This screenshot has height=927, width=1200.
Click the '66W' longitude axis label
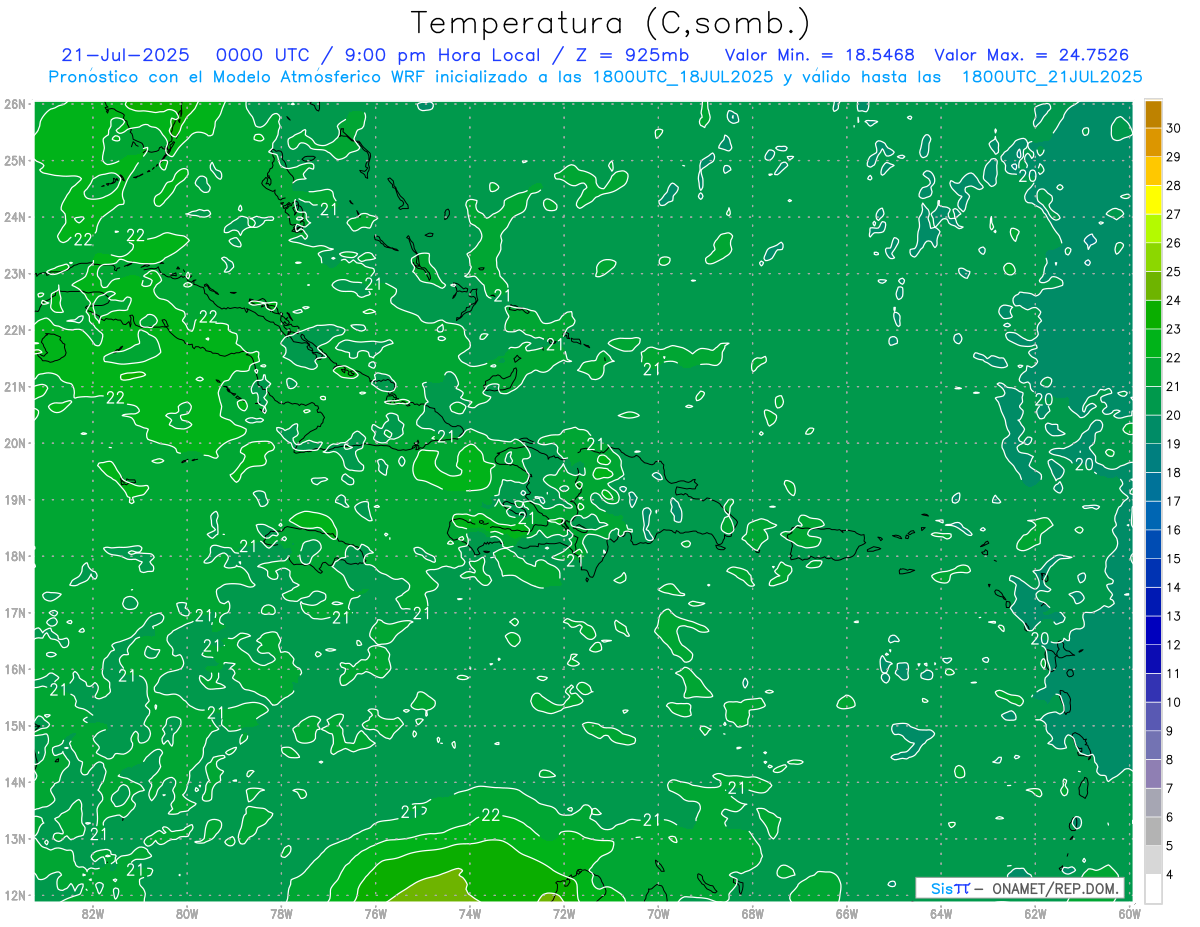click(x=847, y=912)
